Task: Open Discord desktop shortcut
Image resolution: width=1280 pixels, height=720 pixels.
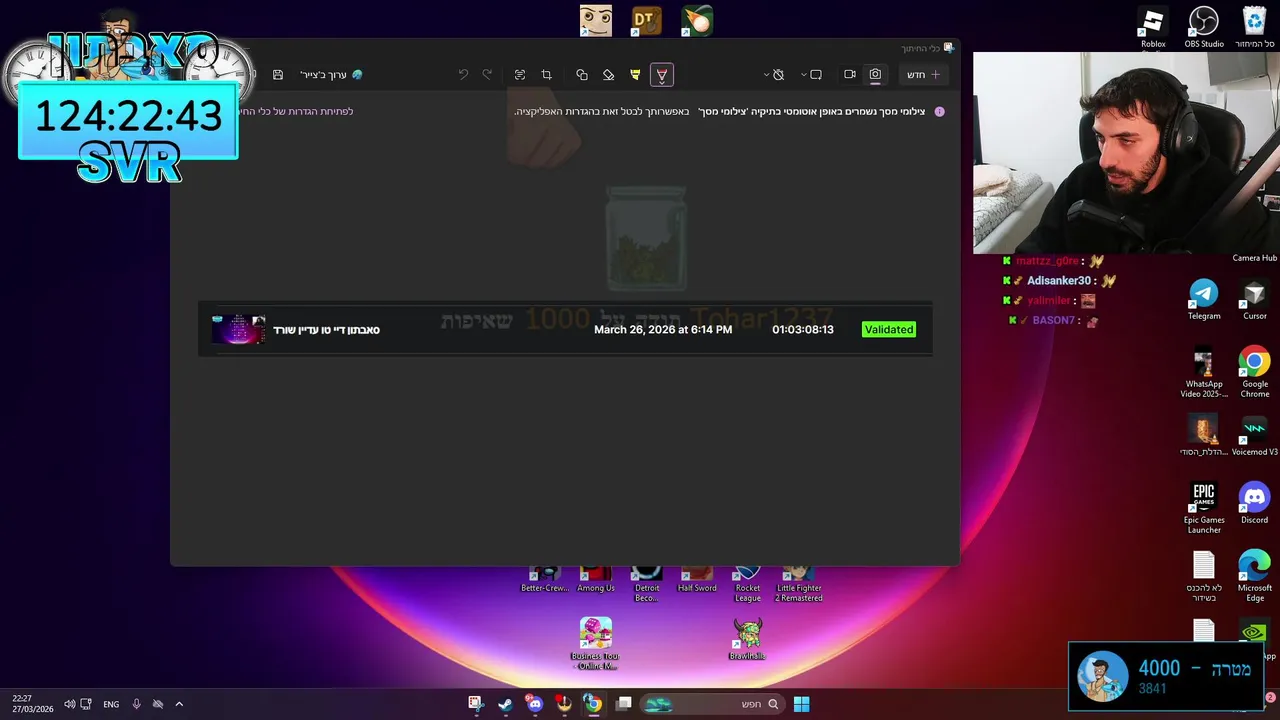Action: (1255, 503)
